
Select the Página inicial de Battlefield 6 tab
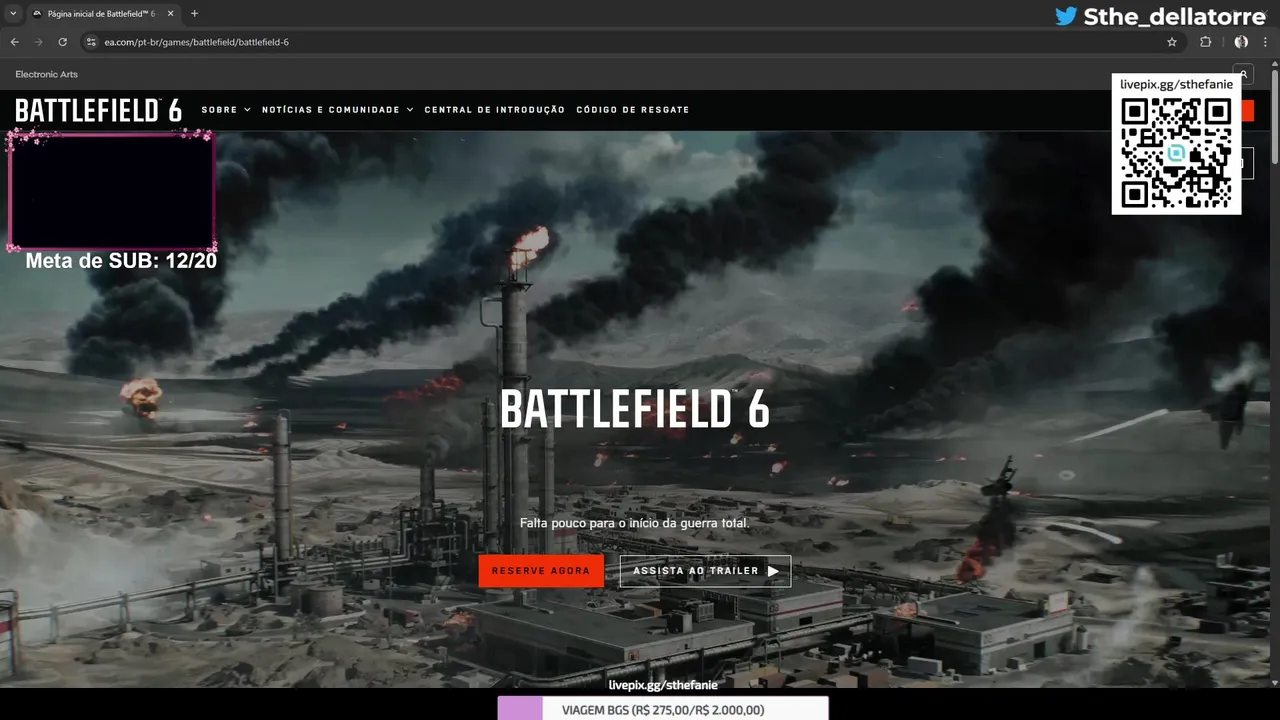tap(101, 14)
